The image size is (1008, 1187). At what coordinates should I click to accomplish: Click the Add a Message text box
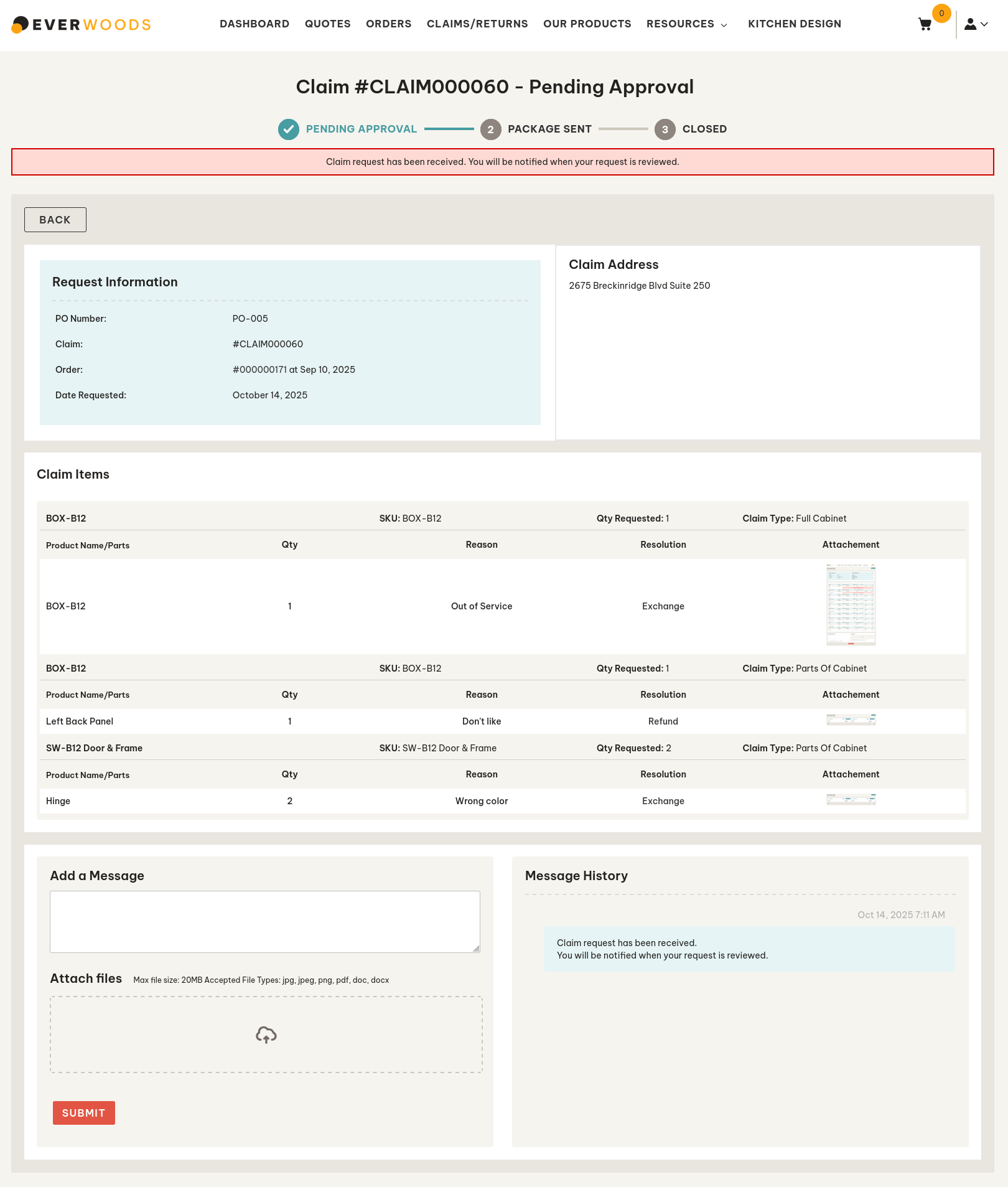click(264, 921)
